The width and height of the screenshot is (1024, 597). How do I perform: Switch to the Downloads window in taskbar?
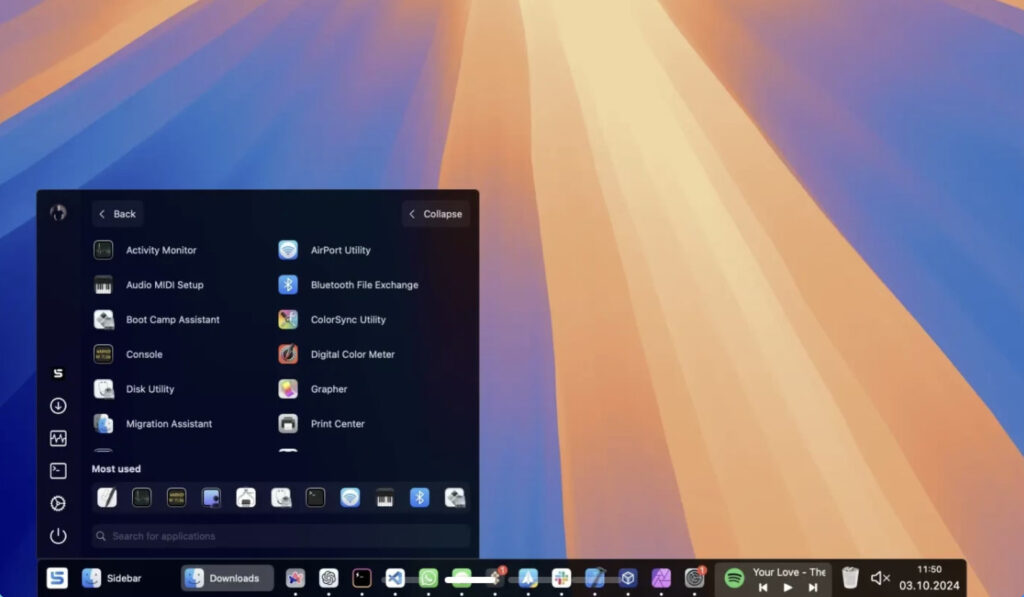pyautogui.click(x=227, y=578)
